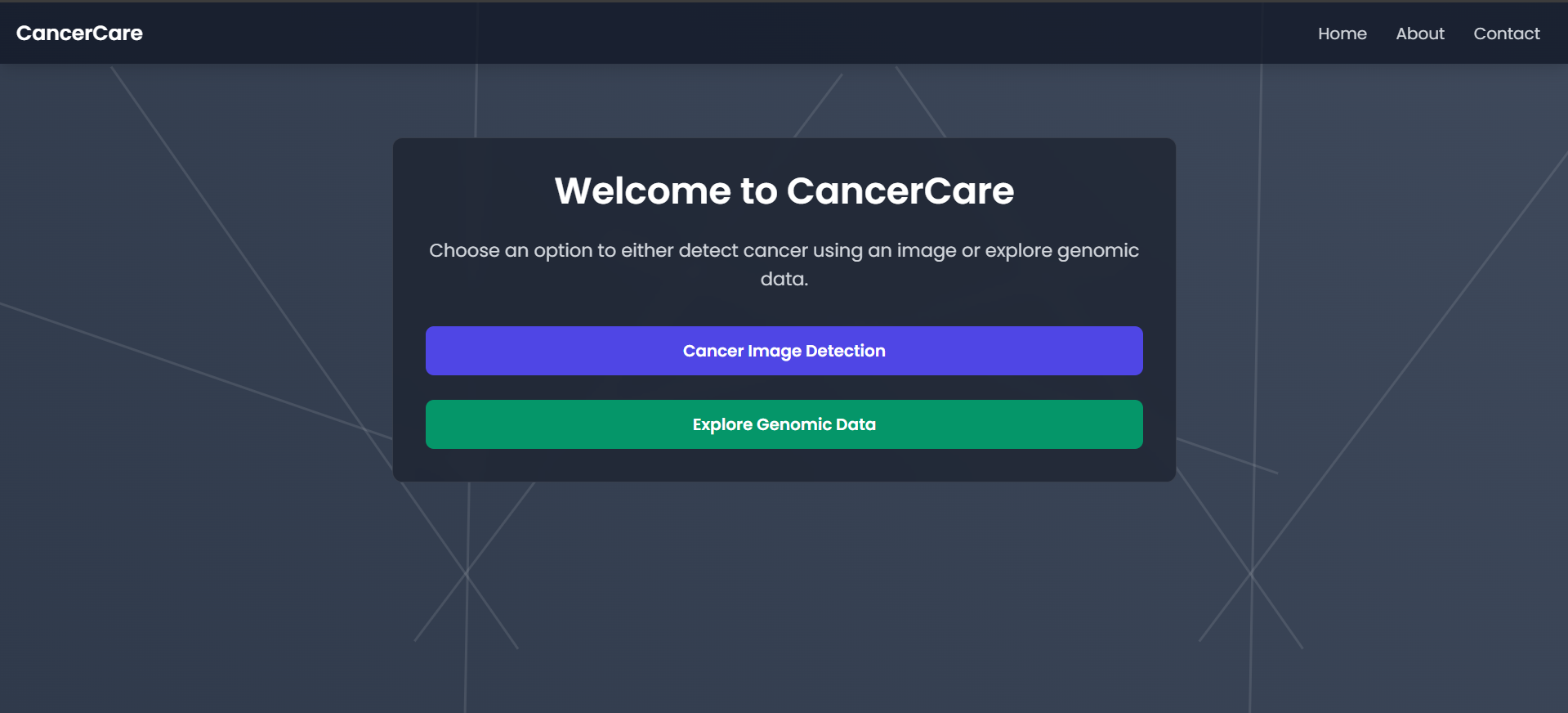Select About in the navigation bar
Screen dimensions: 1568x713
coord(1420,33)
